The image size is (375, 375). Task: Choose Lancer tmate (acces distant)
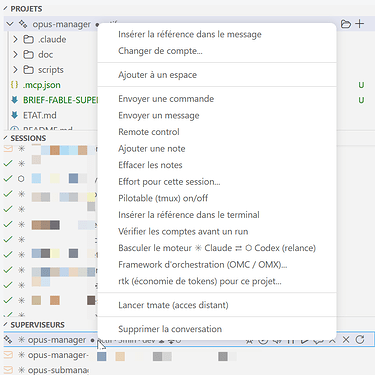point(173,305)
